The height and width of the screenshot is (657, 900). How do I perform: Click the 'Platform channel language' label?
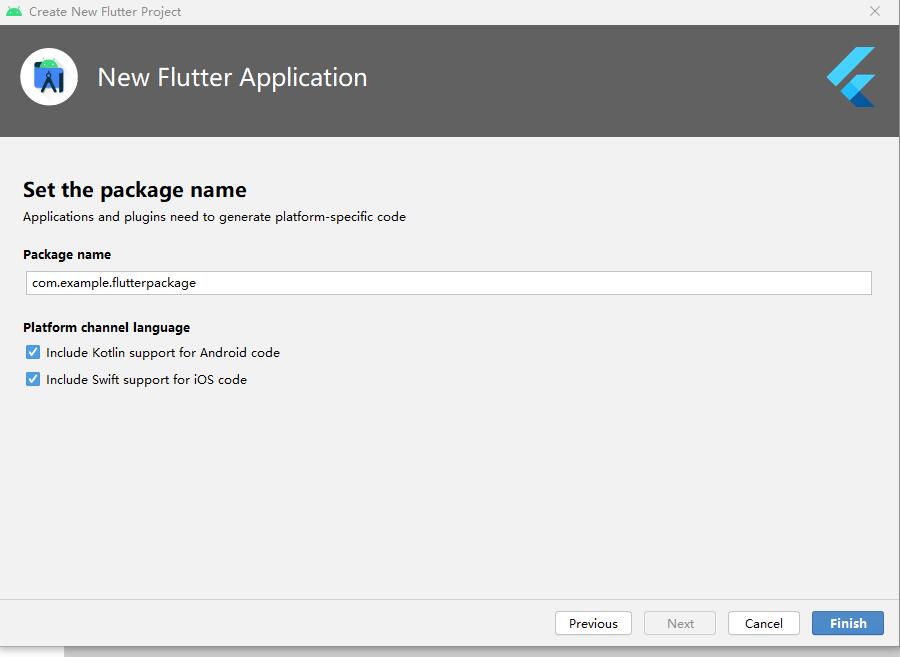[107, 328]
